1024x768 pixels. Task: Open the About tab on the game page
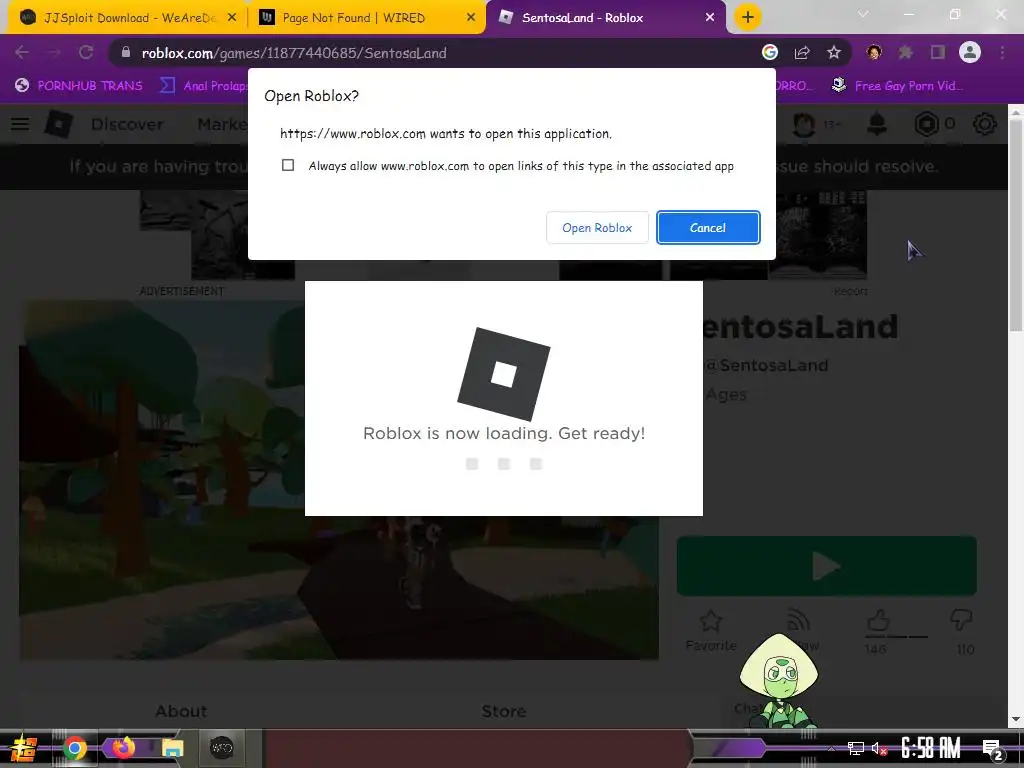coord(181,711)
